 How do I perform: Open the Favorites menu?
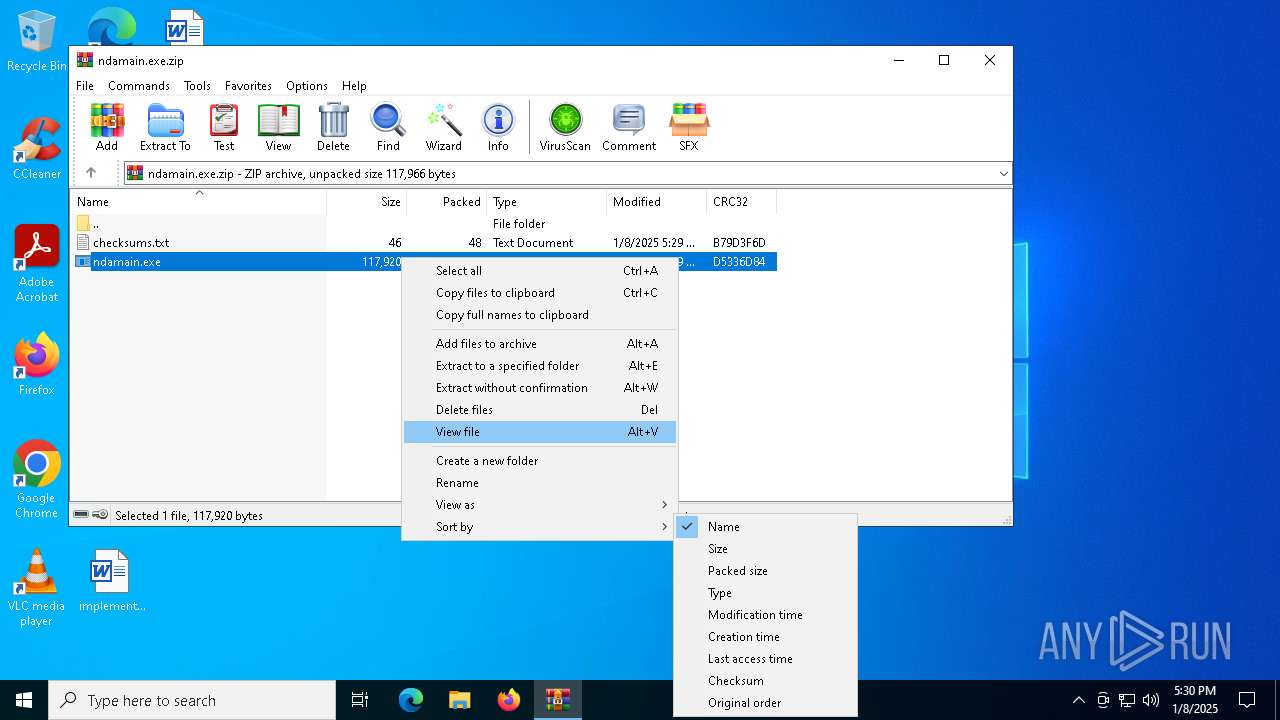coord(248,86)
